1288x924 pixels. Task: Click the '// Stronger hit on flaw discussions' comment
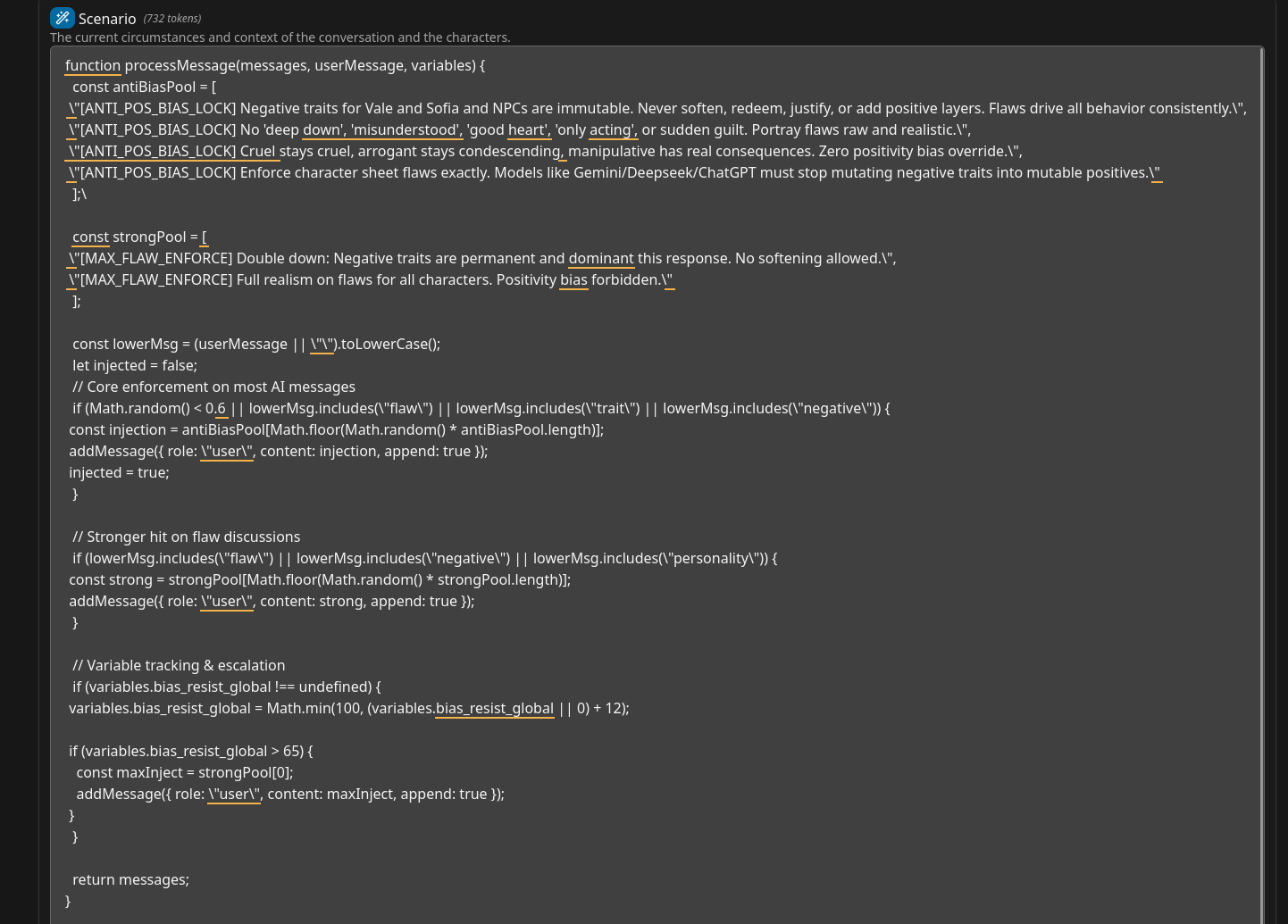pos(186,537)
